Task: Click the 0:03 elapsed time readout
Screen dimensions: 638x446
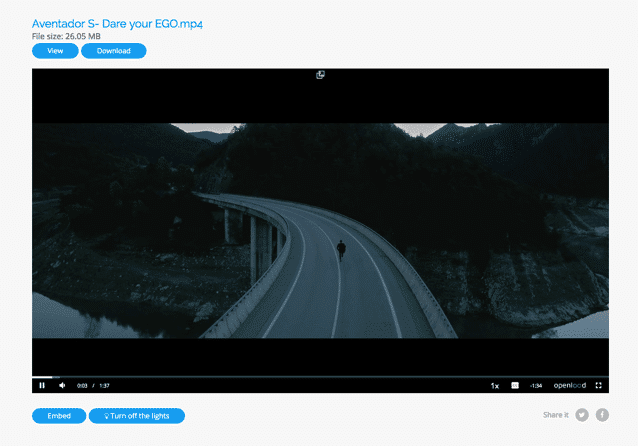Action: [x=82, y=386]
